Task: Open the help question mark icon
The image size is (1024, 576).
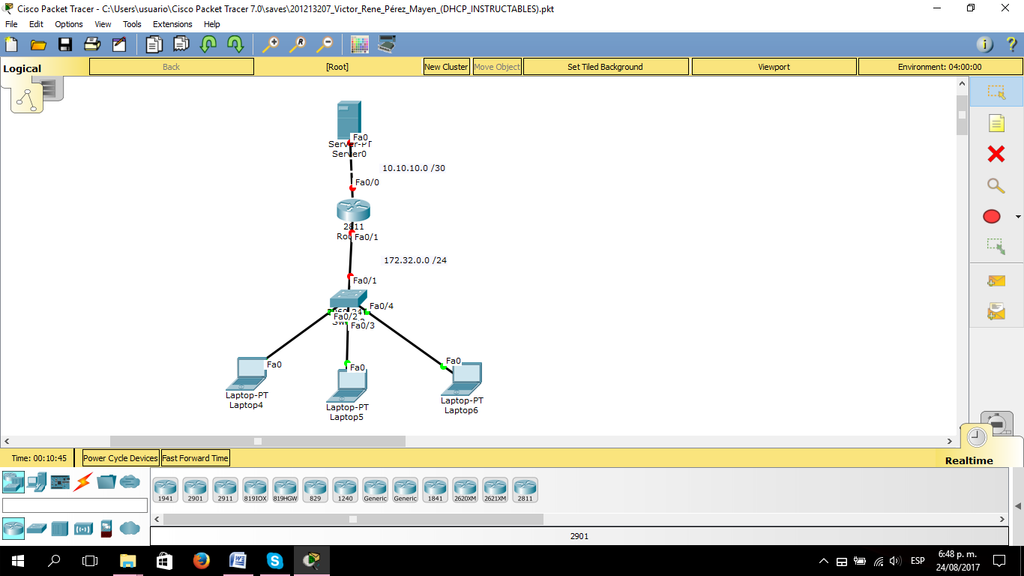Action: click(x=1012, y=44)
